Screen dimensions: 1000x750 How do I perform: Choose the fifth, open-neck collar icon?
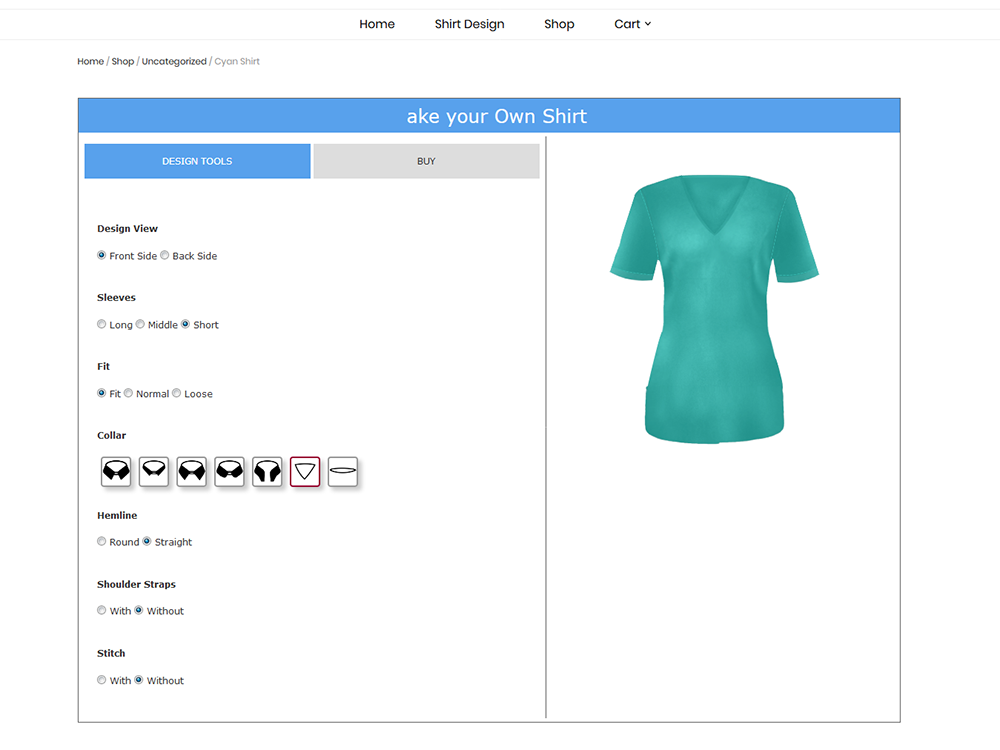[x=267, y=471]
